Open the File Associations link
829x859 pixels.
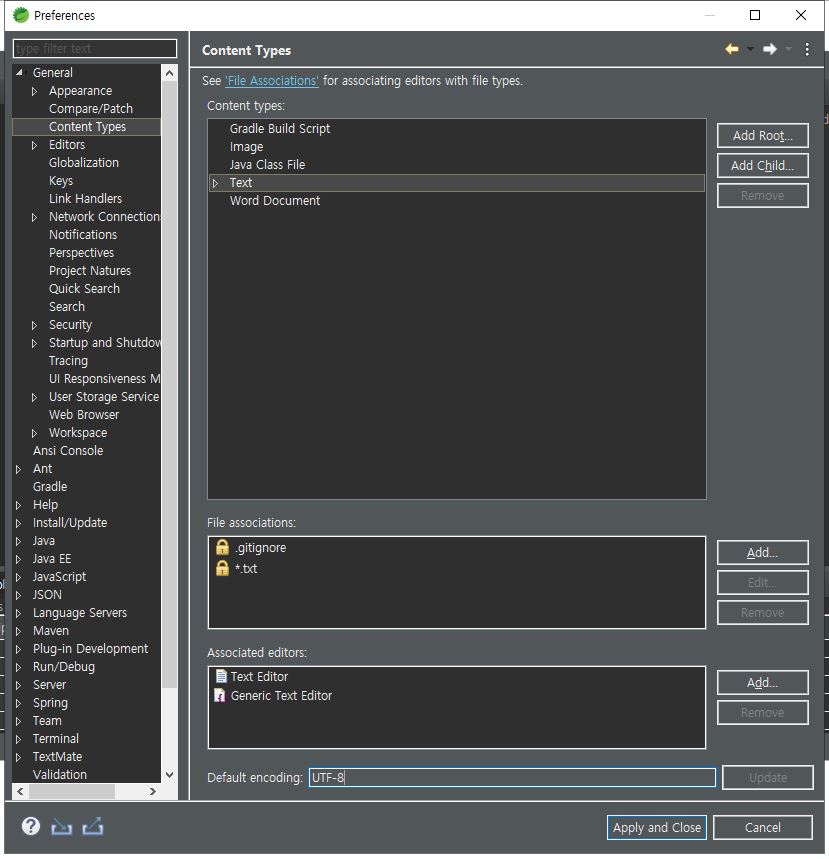coord(272,81)
